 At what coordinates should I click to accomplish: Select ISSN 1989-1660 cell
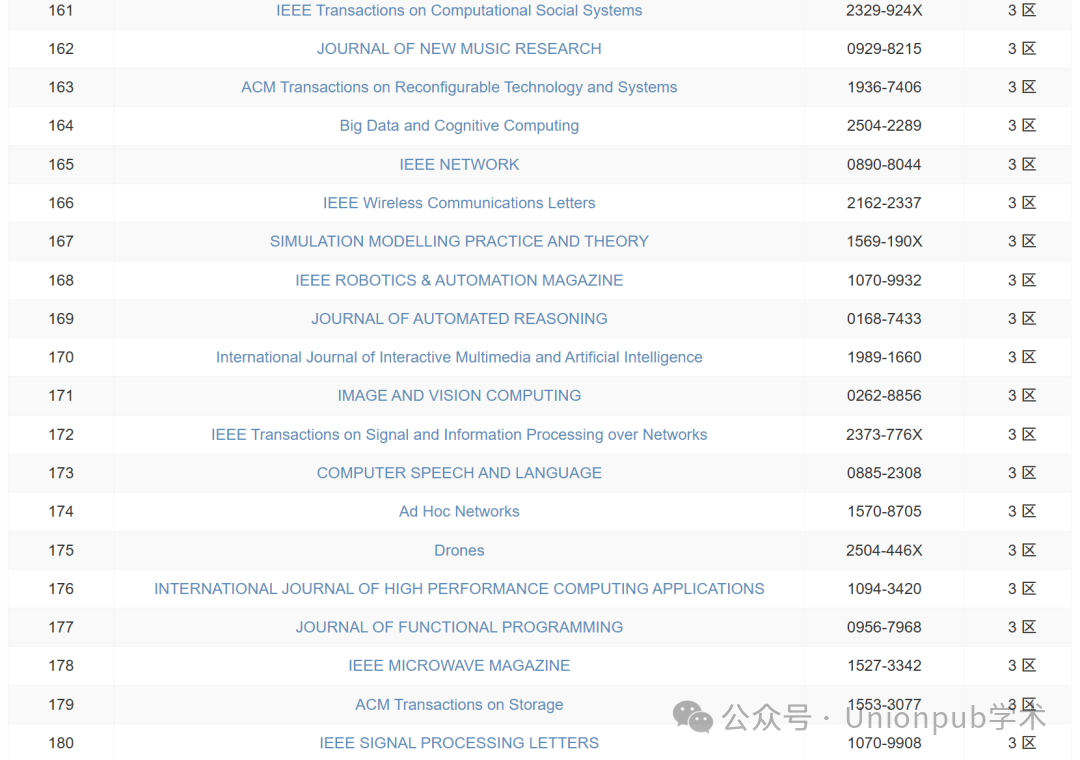(884, 358)
